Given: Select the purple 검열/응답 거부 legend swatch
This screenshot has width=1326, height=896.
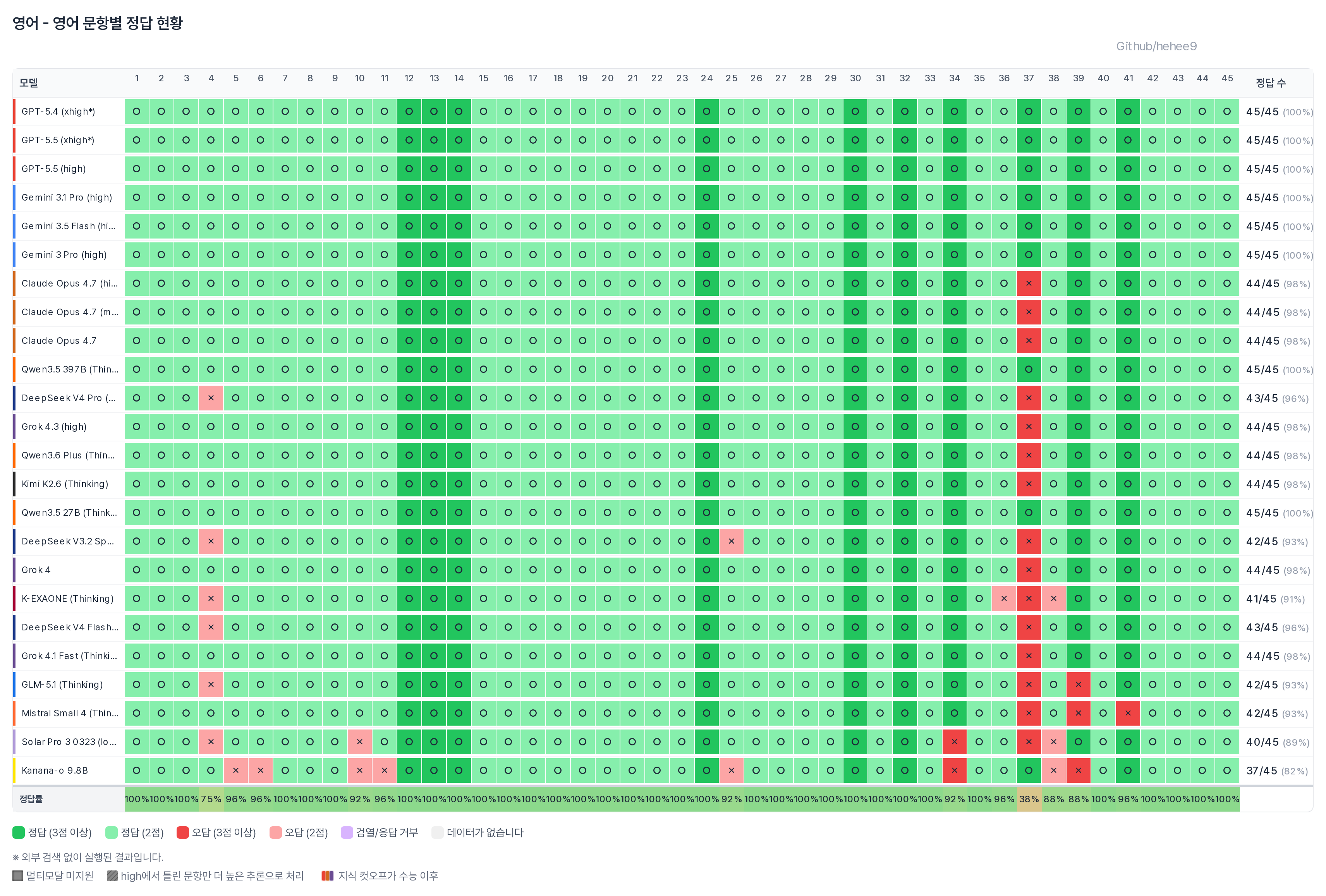Looking at the screenshot, I should pyautogui.click(x=347, y=833).
